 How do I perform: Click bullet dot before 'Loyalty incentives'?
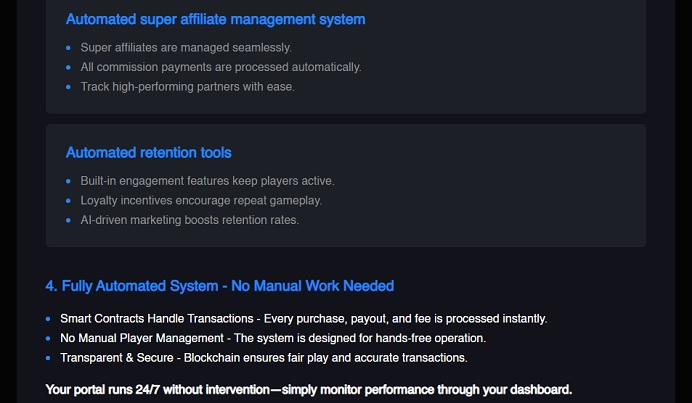[x=68, y=200]
